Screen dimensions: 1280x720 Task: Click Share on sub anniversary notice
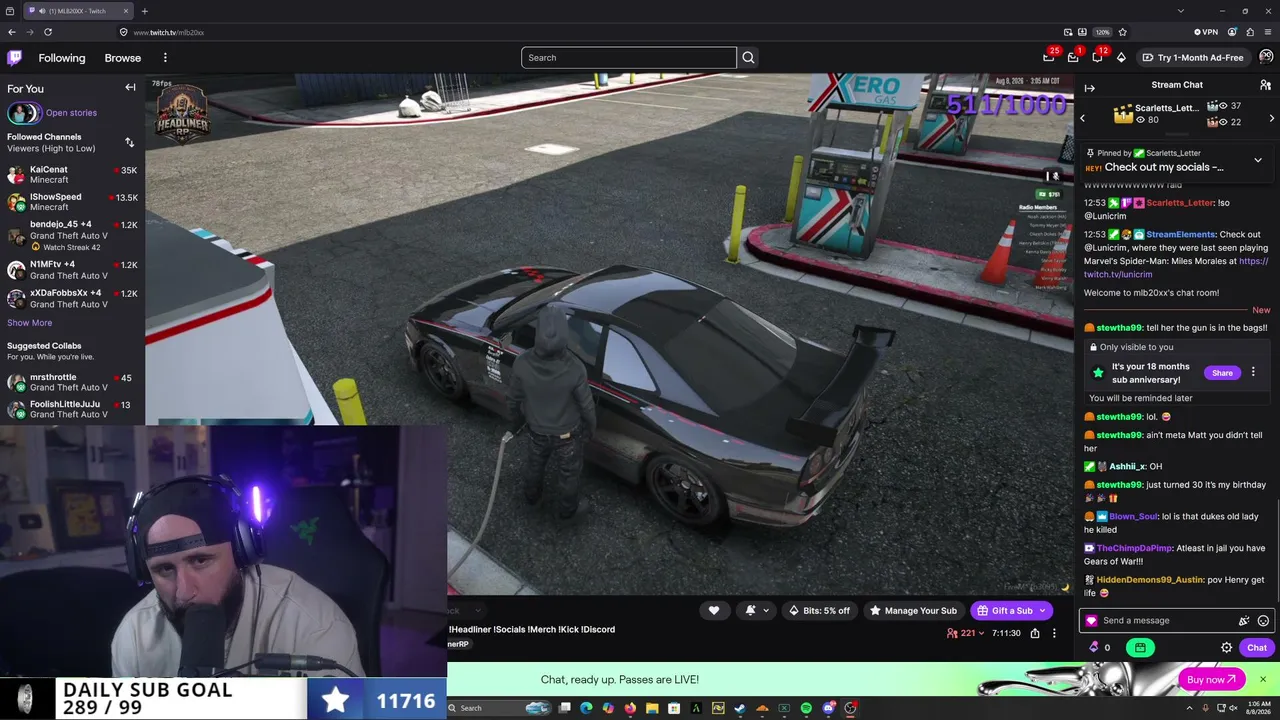[1222, 373]
